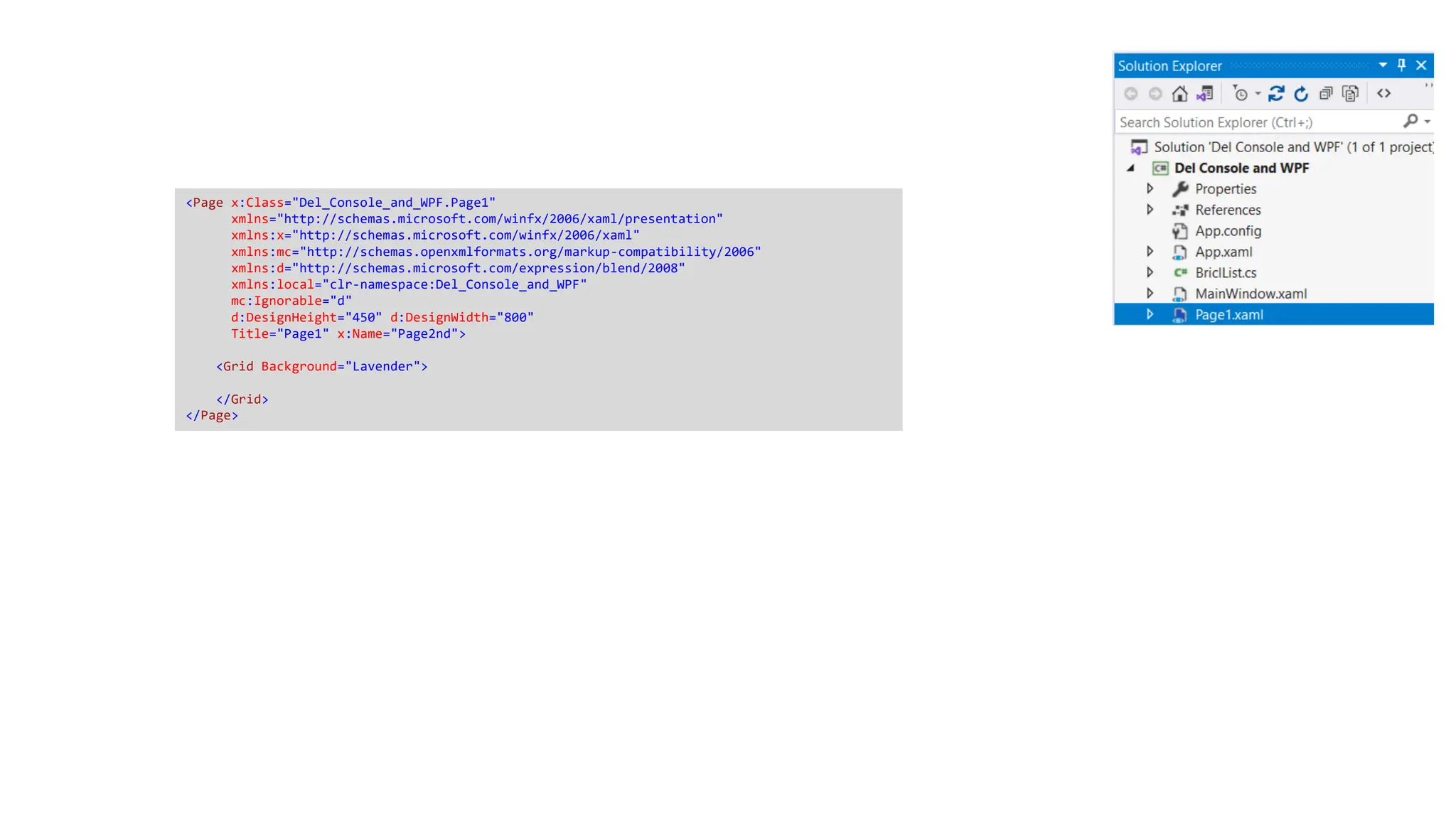Expand the MainWindow.xaml node
Viewport: 1456px width, 819px height.
pos(1150,294)
